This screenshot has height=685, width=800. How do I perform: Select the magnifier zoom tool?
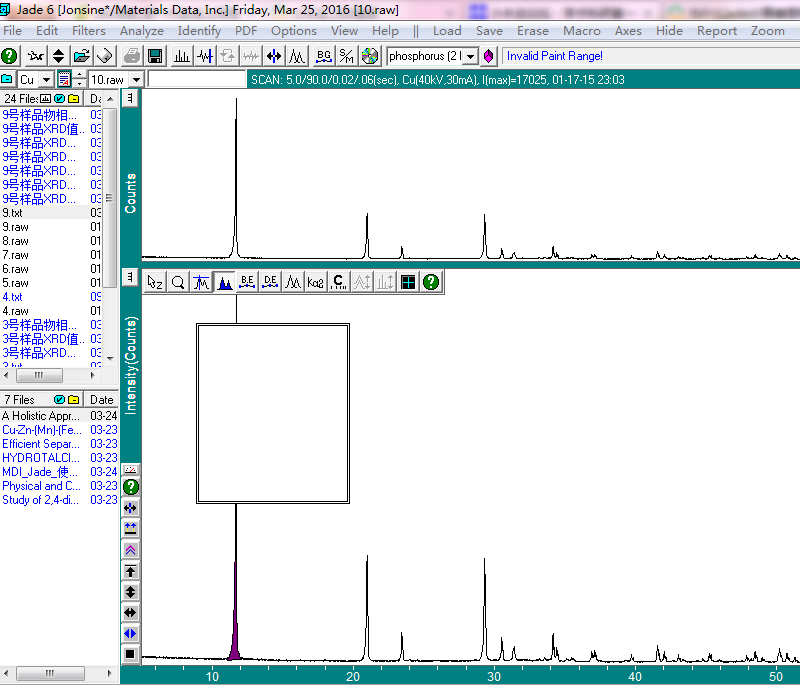click(x=178, y=282)
